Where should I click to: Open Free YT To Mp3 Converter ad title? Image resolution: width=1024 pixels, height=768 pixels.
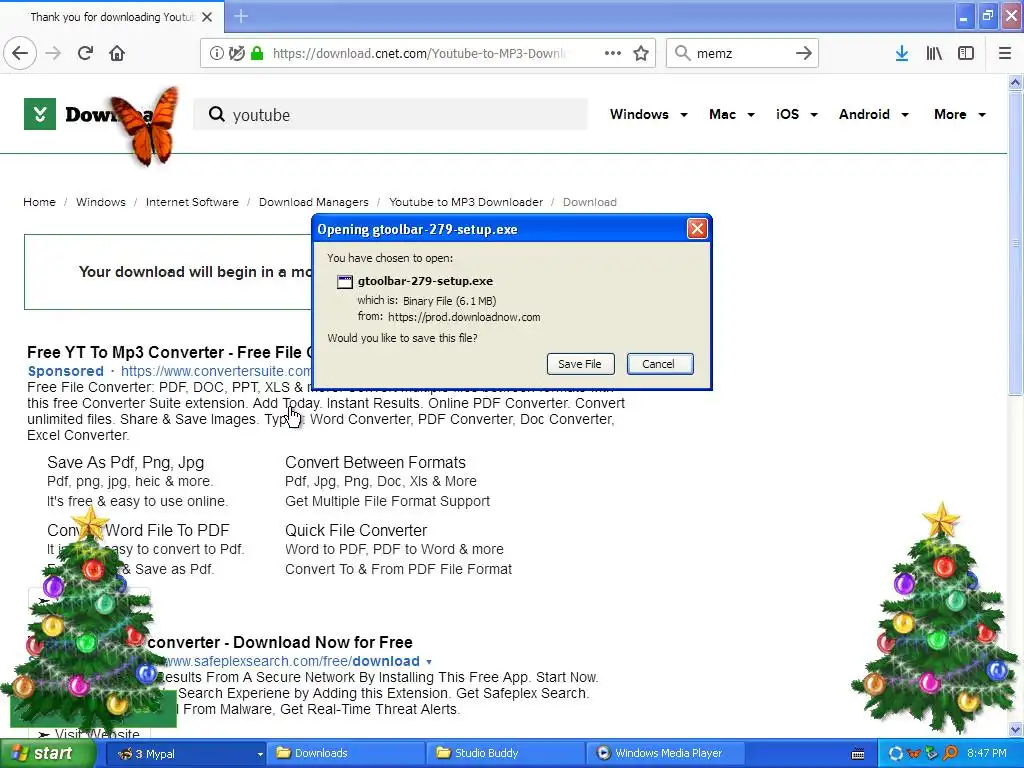coord(169,353)
